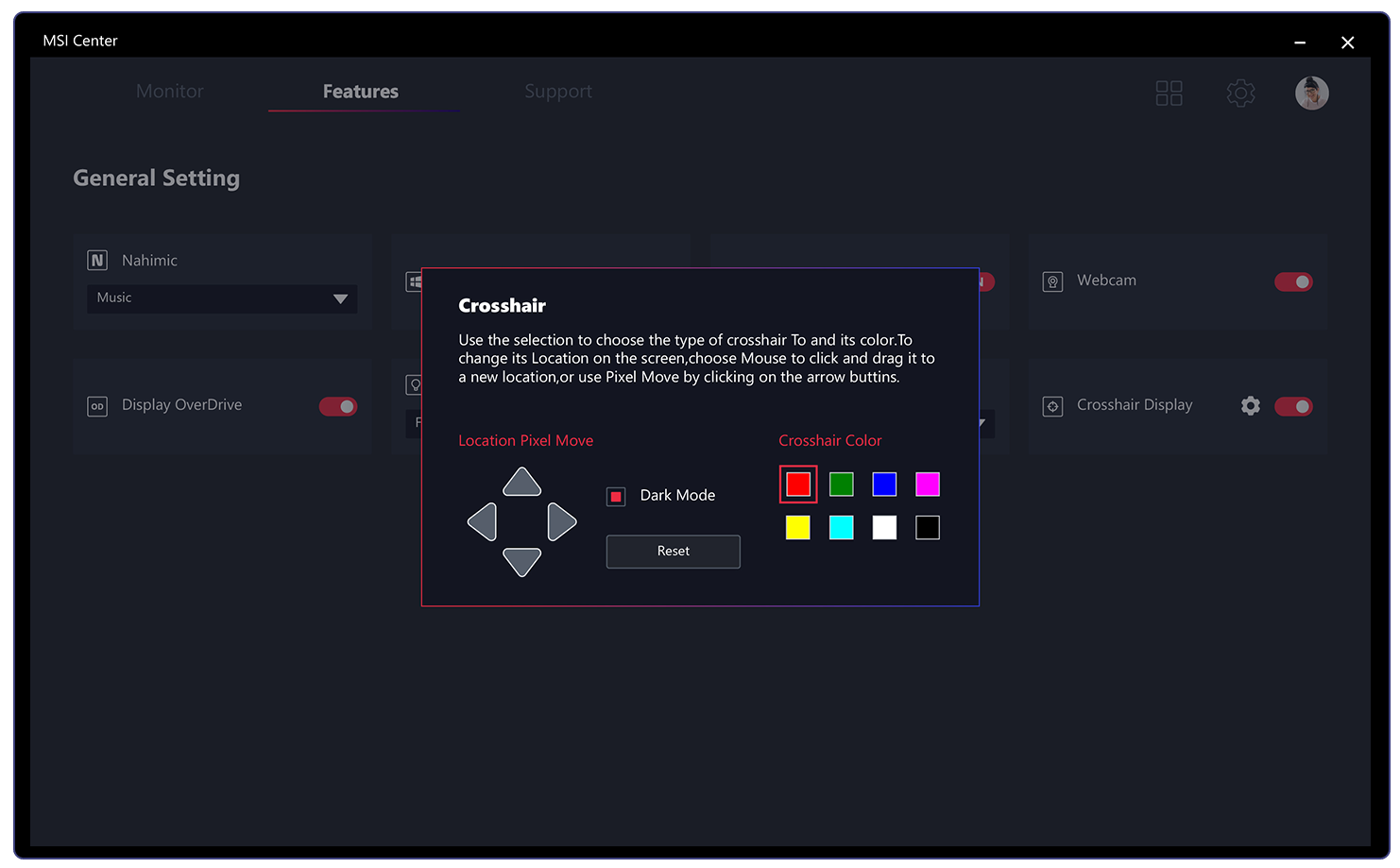Select the magenta crosshair color swatch

click(928, 485)
